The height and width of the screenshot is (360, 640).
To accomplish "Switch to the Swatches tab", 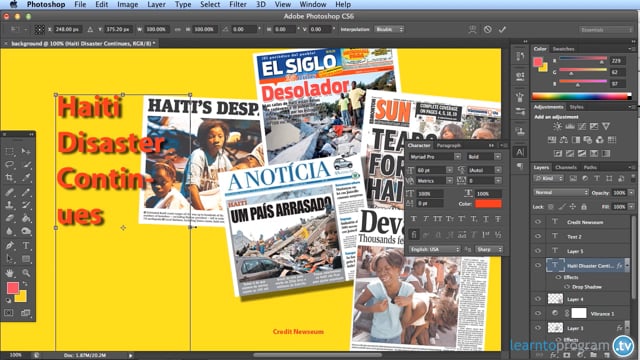I will coord(563,49).
